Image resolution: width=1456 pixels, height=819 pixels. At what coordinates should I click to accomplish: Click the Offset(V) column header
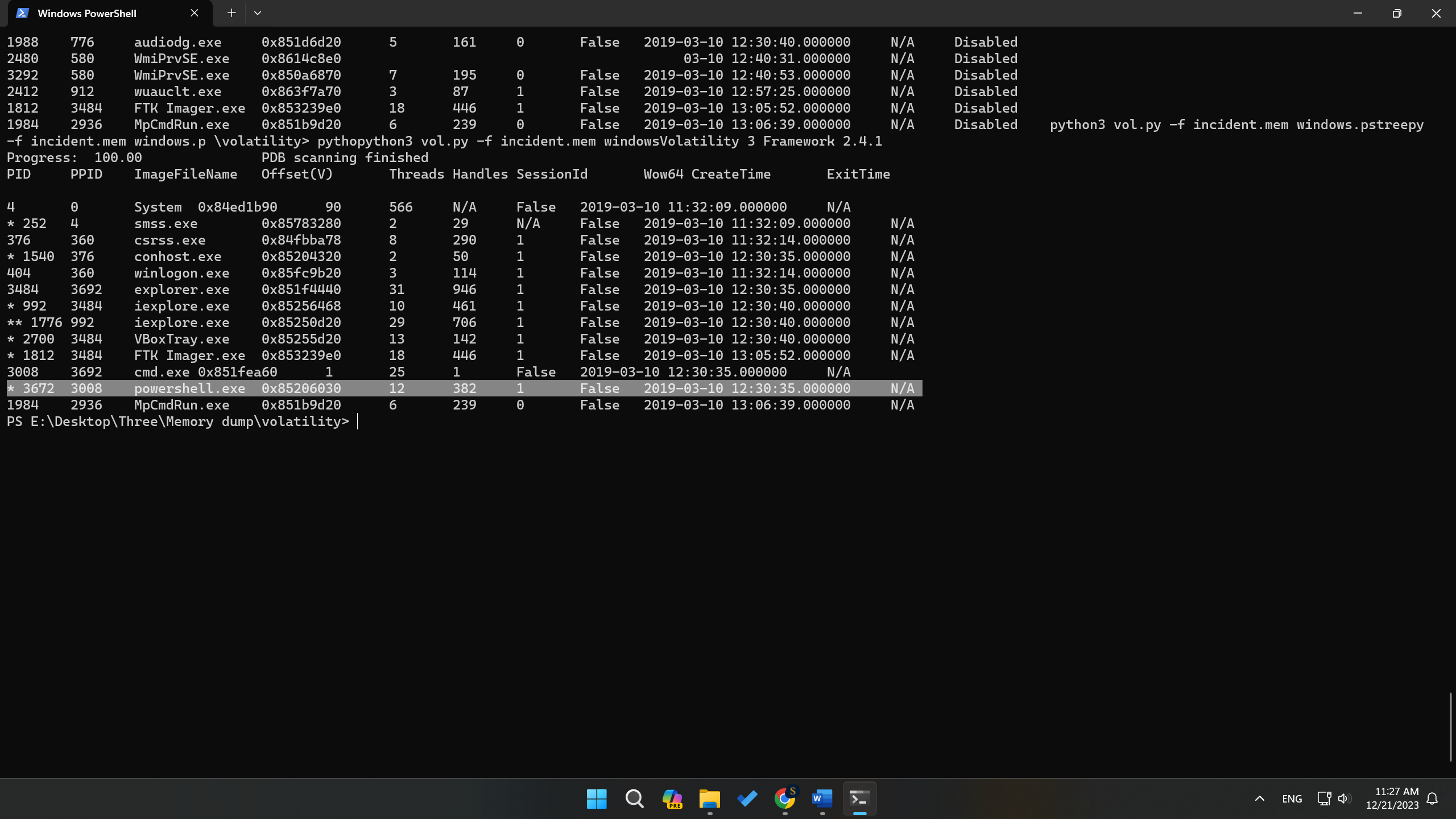[297, 174]
